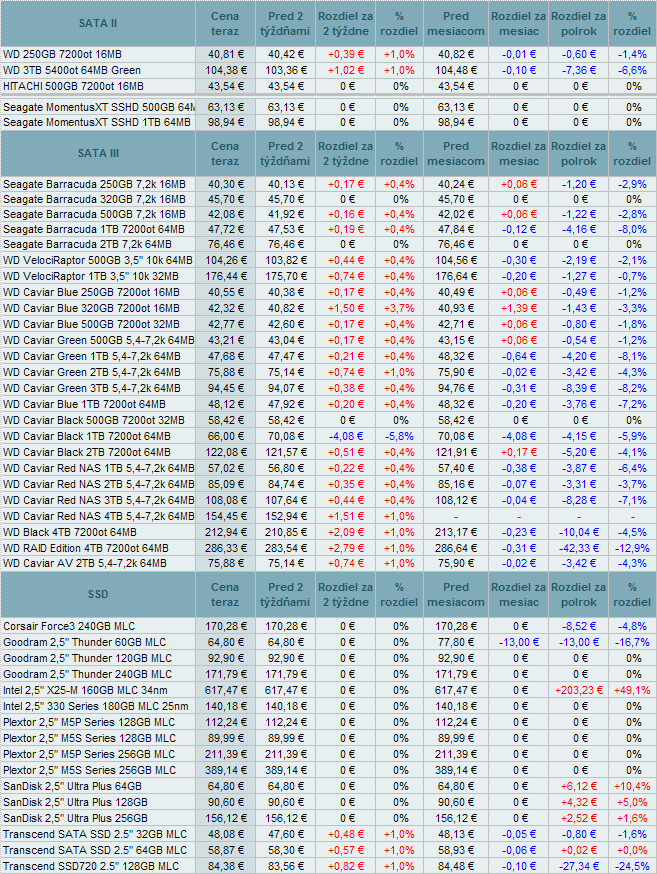Click the 77,80 € month-ago price

click(x=456, y=642)
